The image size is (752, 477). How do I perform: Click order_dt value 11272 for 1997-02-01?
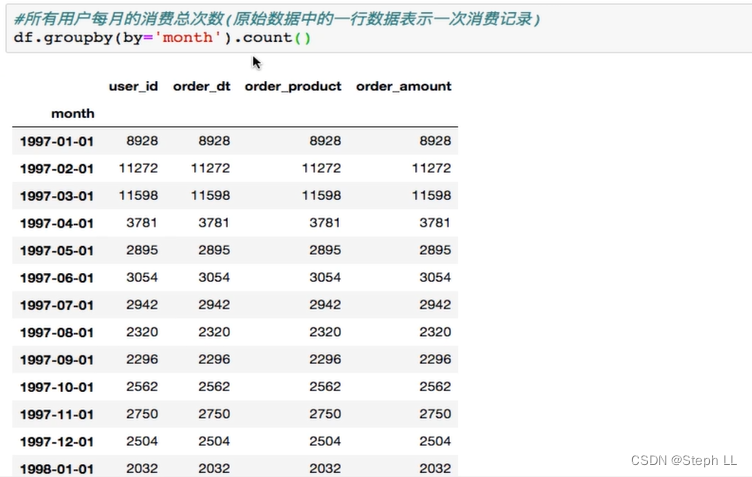pyautogui.click(x=211, y=168)
